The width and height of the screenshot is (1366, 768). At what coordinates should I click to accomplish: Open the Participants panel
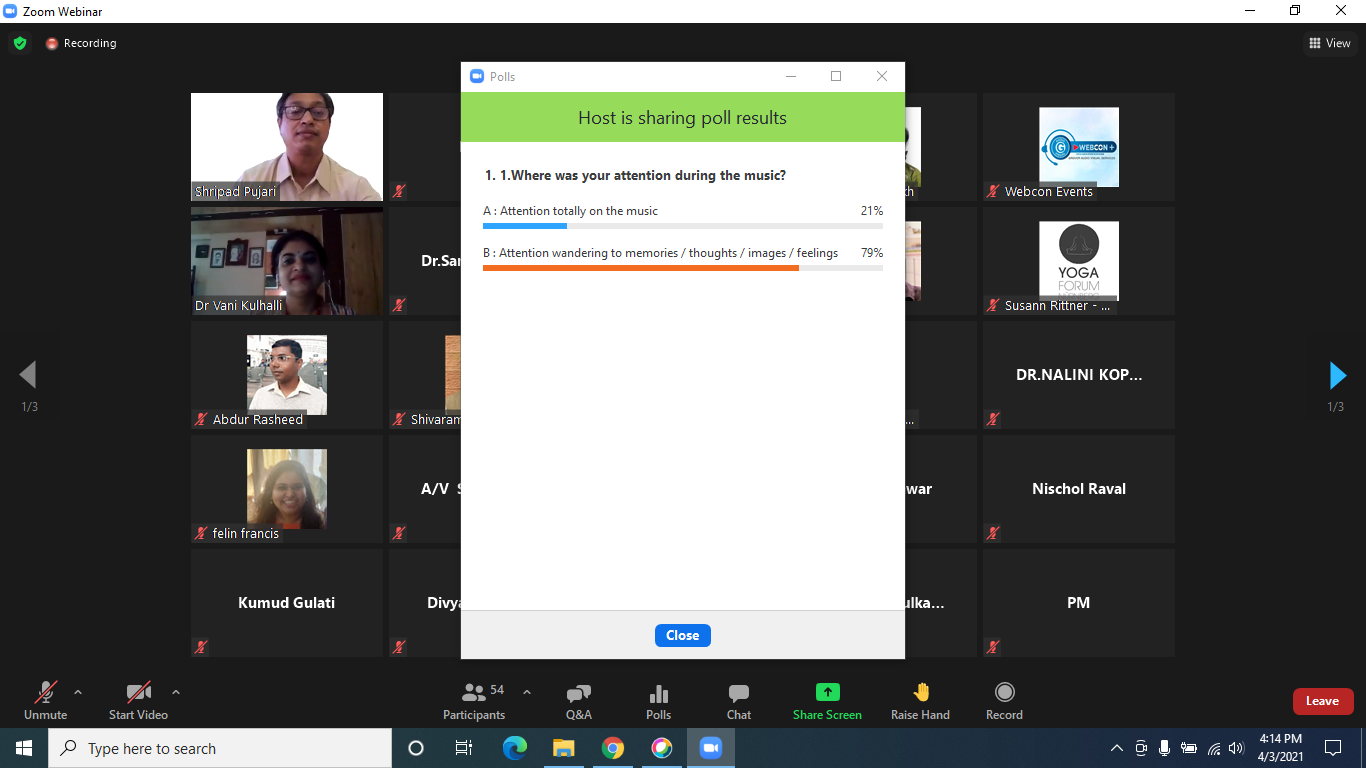(x=474, y=701)
